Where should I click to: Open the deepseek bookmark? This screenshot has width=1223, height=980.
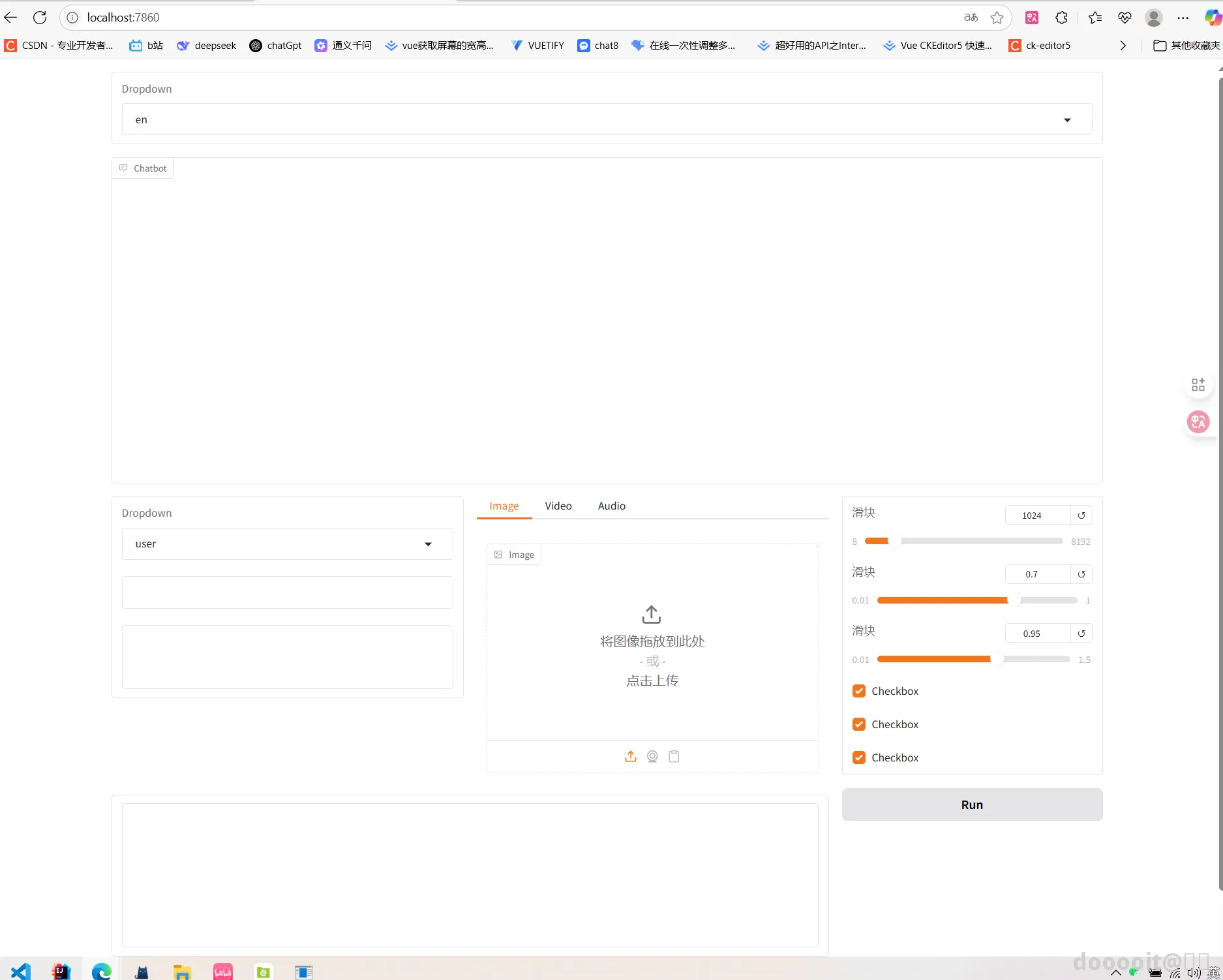click(x=206, y=46)
